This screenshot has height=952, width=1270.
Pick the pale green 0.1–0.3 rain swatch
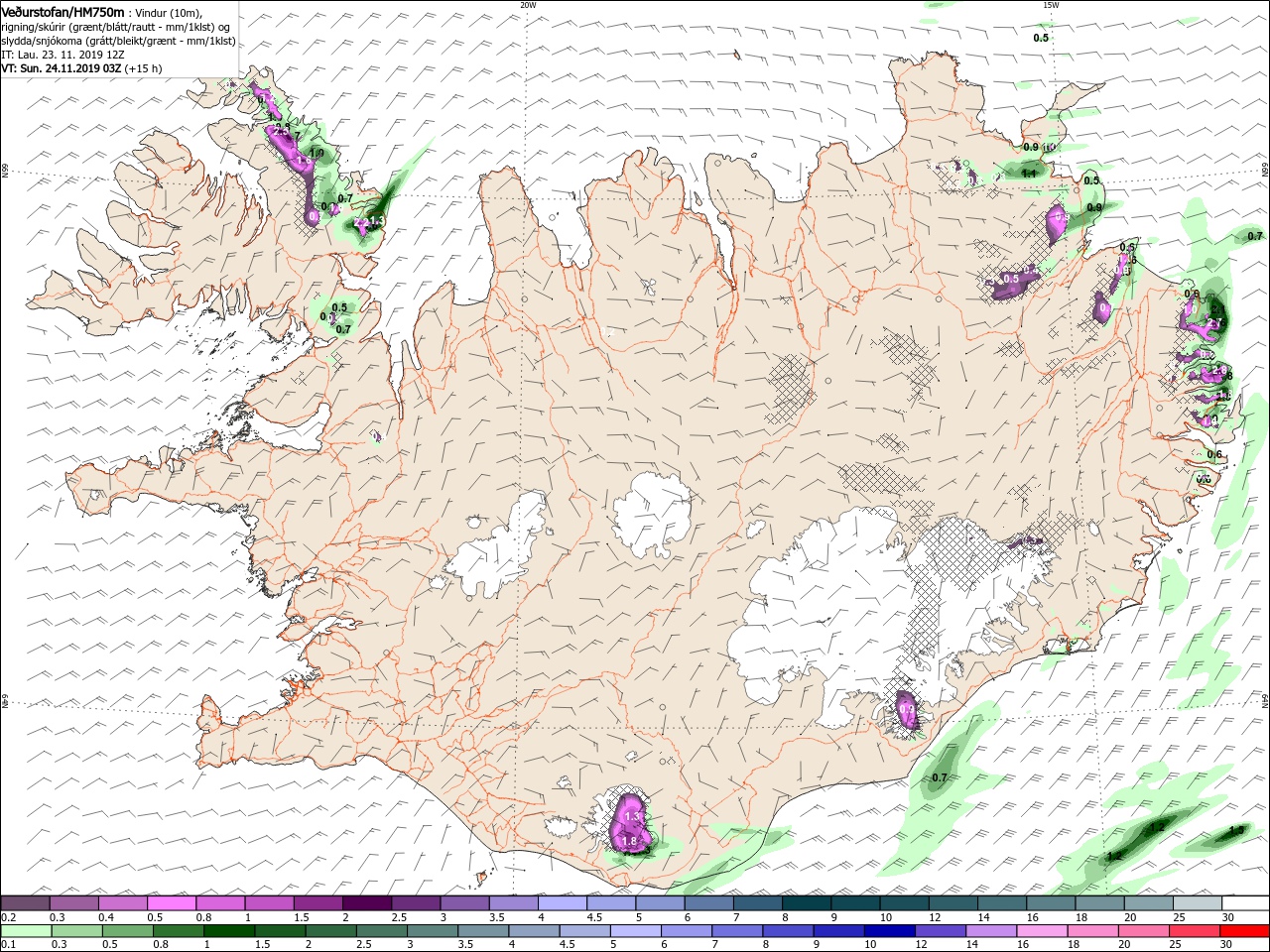26,930
